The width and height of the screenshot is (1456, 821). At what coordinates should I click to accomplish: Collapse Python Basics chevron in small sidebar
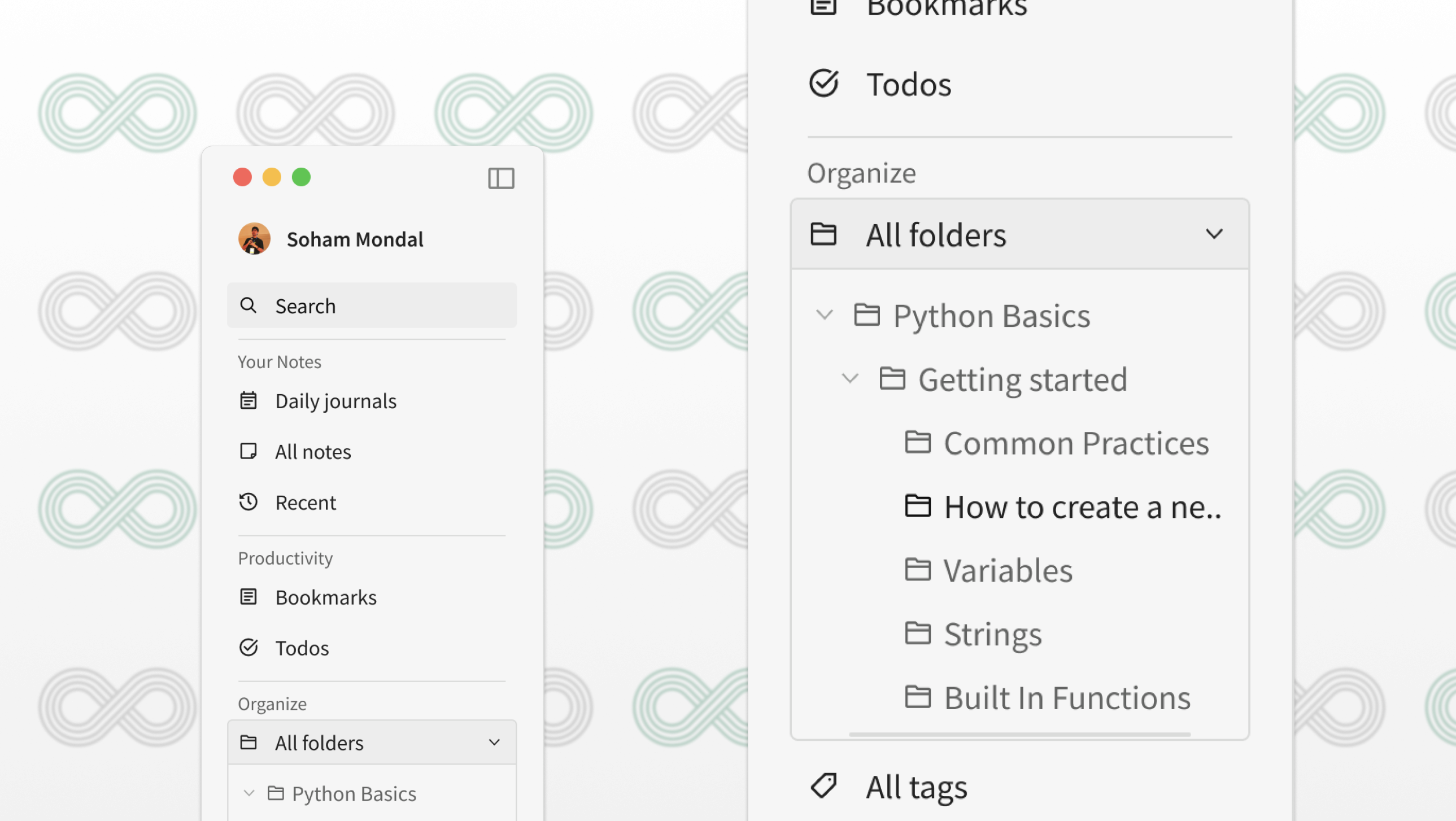pyautogui.click(x=249, y=793)
